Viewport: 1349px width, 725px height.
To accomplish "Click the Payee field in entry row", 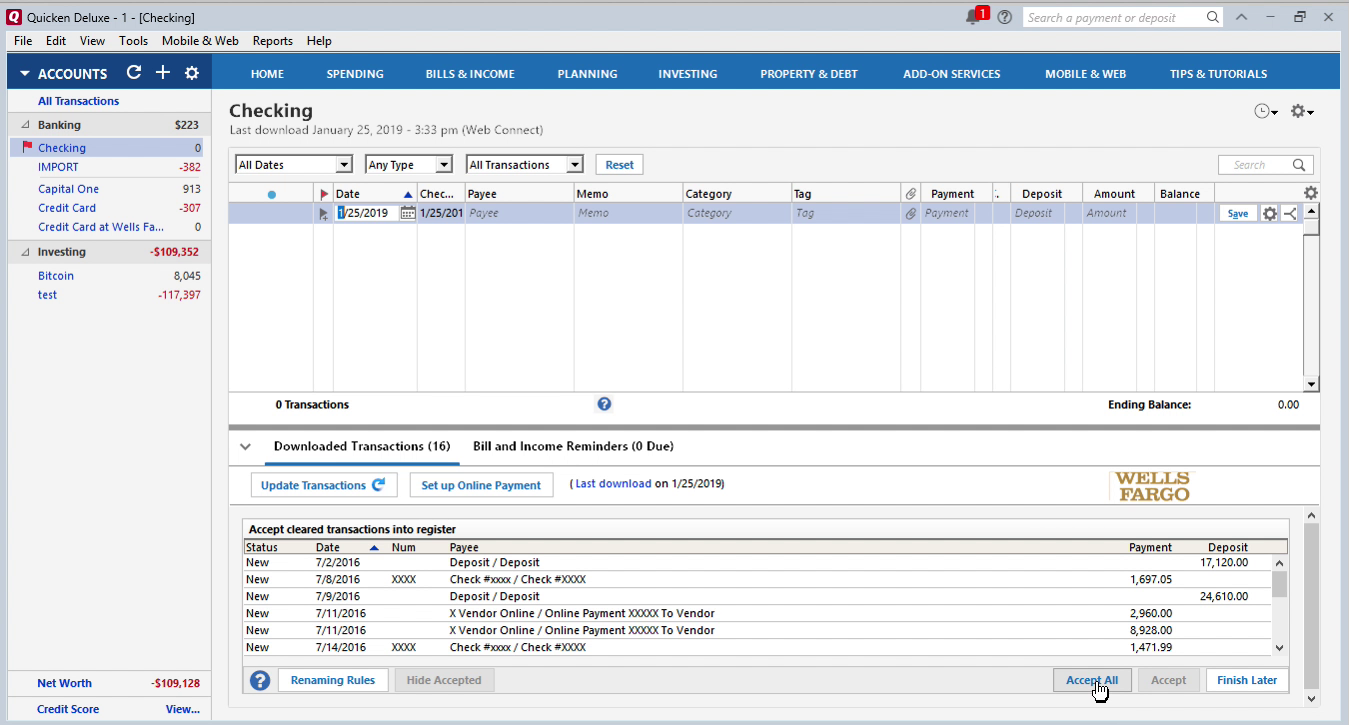I will (x=519, y=213).
